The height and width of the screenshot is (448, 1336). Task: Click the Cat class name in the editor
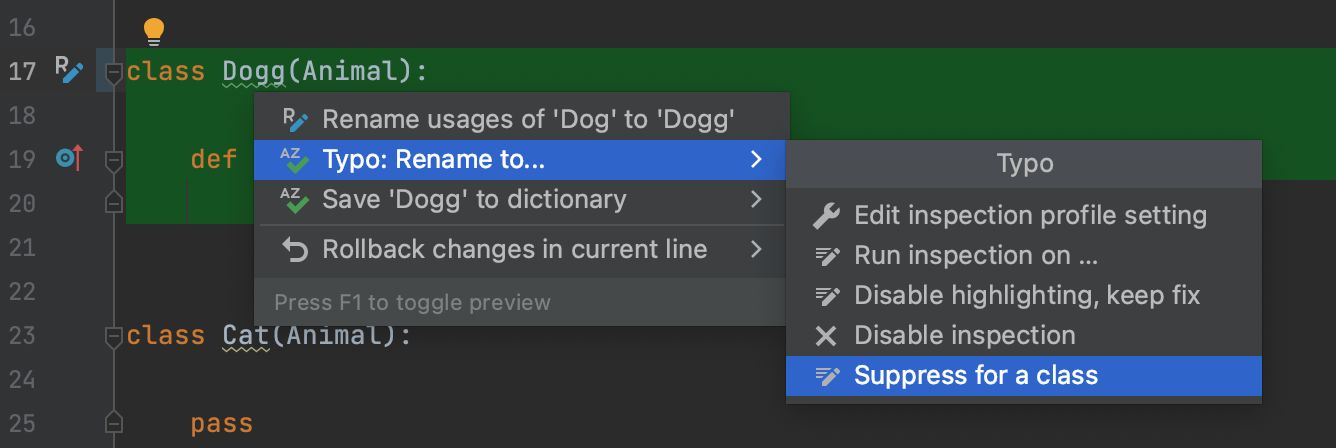(246, 336)
